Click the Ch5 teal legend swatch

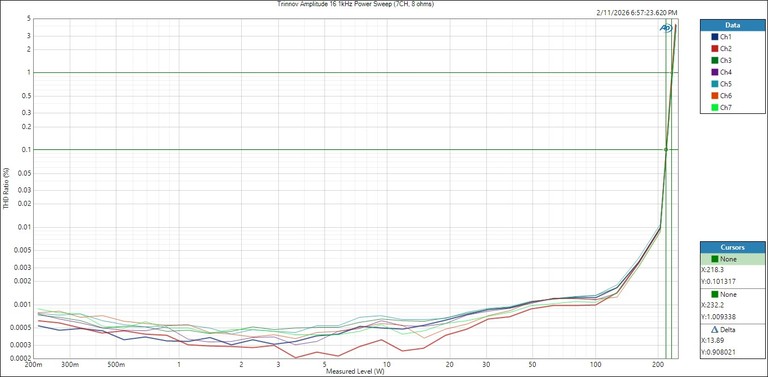715,84
